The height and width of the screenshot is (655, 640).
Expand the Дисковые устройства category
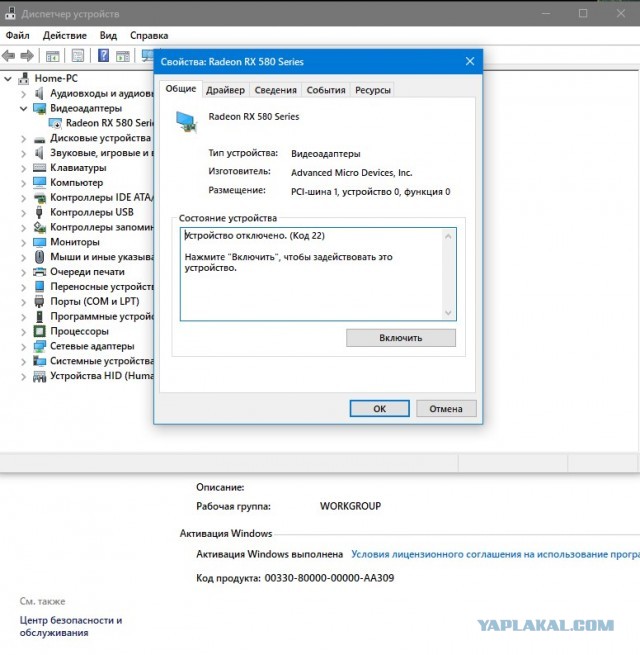(x=23, y=139)
